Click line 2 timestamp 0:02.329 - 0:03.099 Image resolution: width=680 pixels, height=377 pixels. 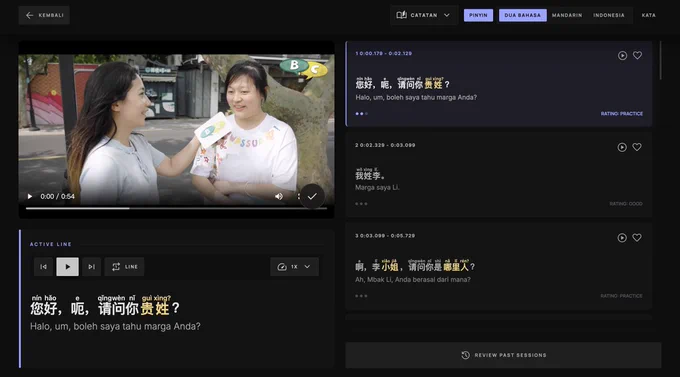pyautogui.click(x=385, y=145)
